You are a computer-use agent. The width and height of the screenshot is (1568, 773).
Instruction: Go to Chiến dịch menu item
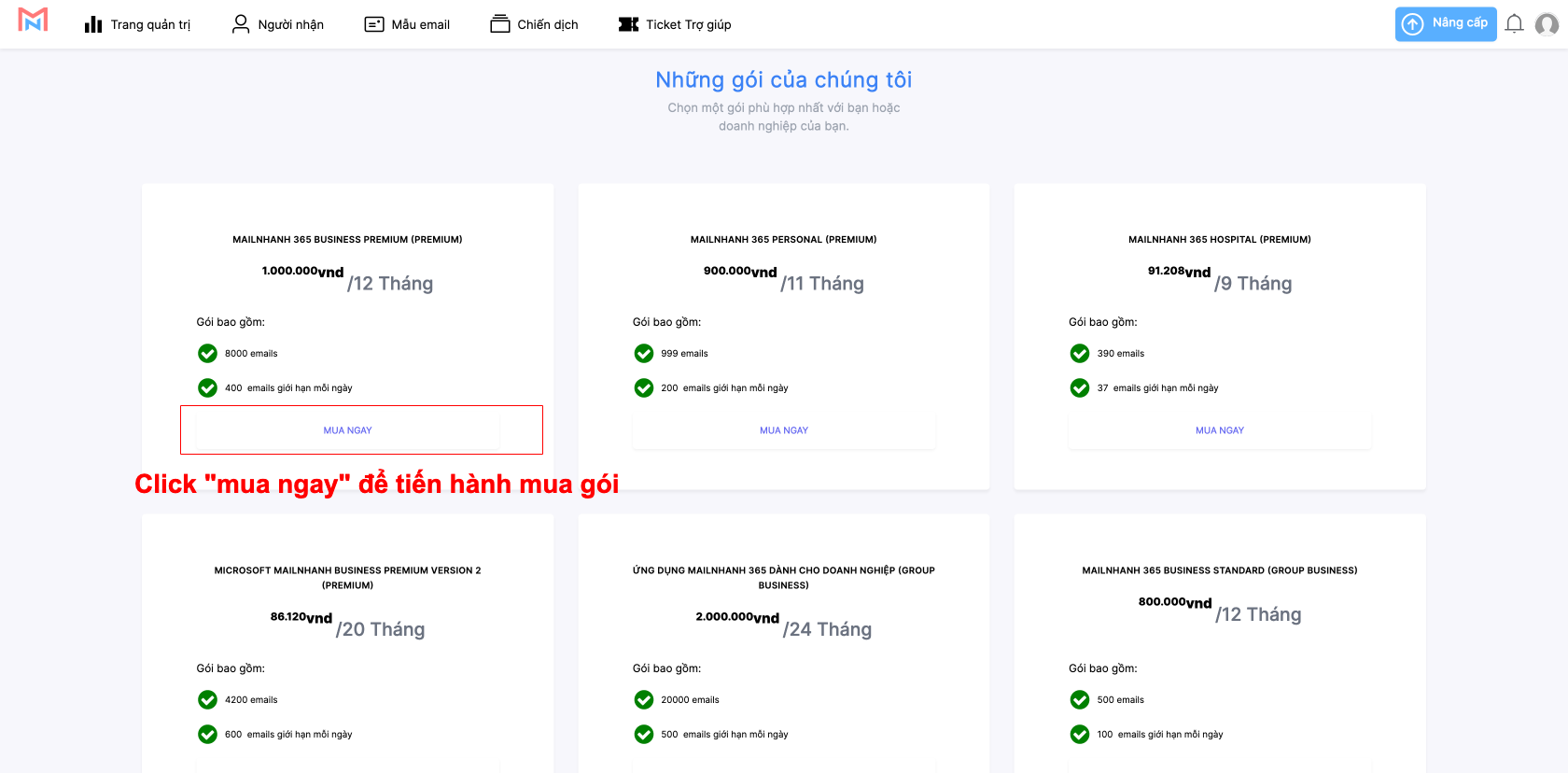coord(547,24)
